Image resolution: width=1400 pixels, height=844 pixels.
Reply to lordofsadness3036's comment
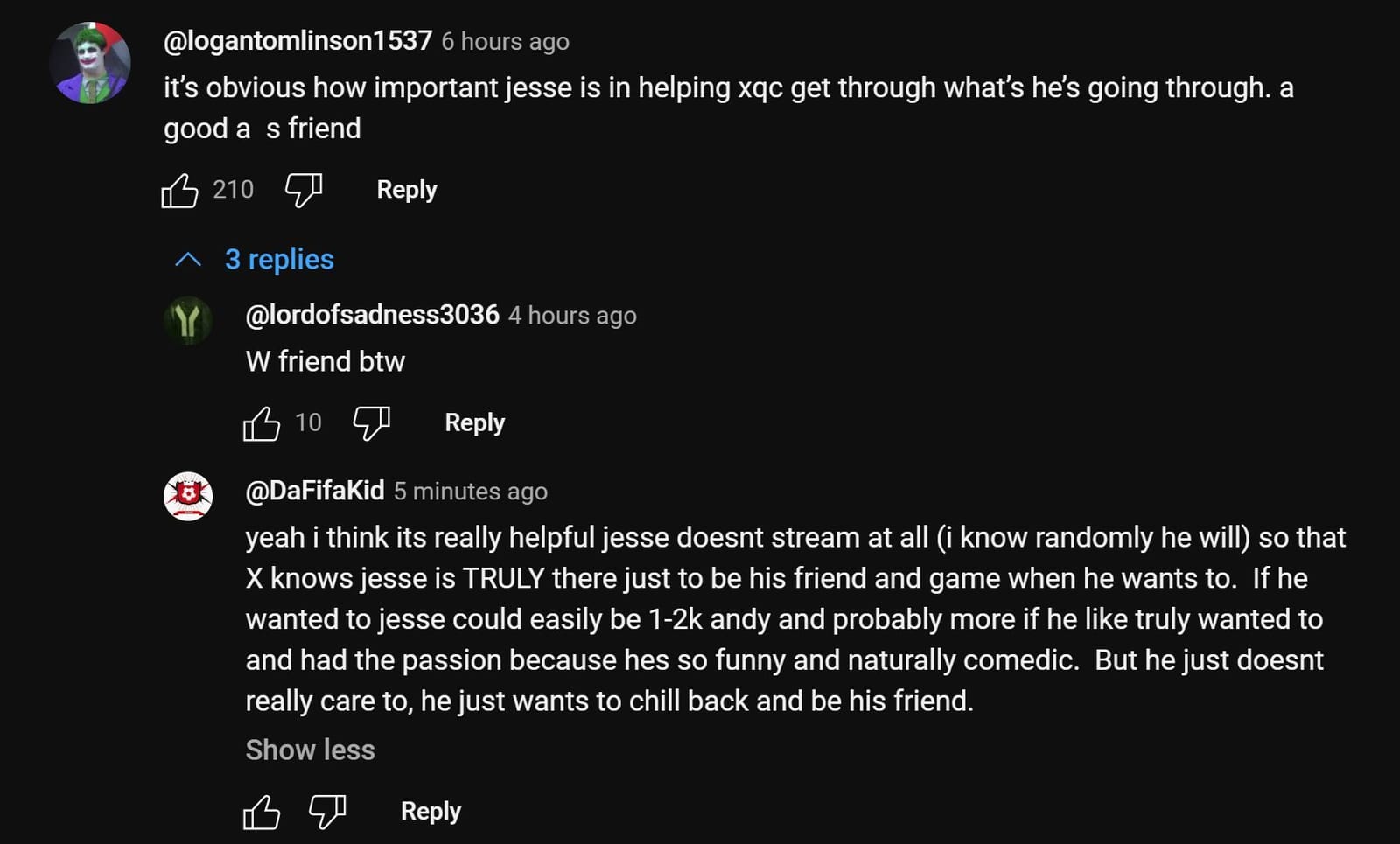474,423
